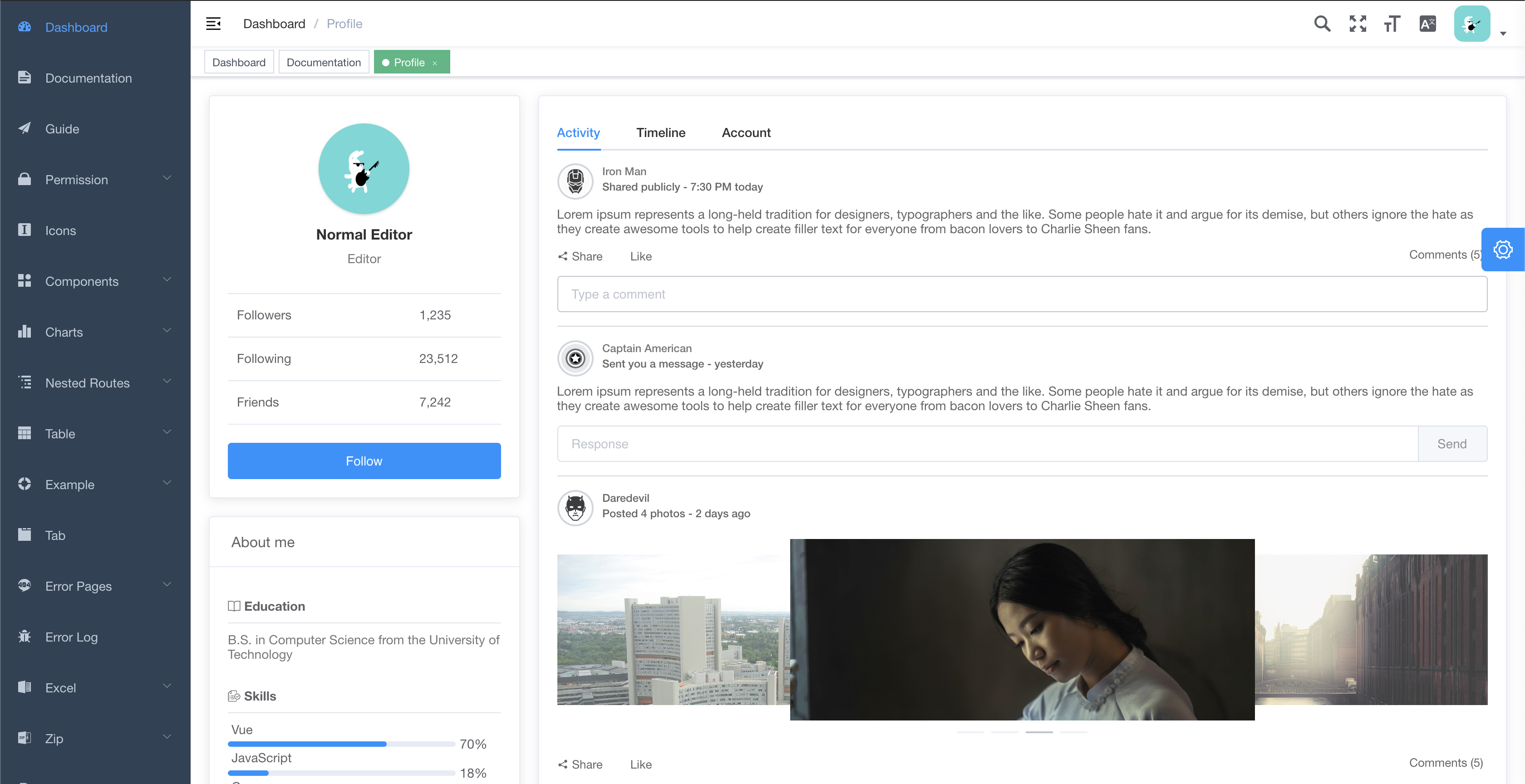Click the Captain American avatar
The height and width of the screenshot is (784, 1525).
[x=575, y=358]
